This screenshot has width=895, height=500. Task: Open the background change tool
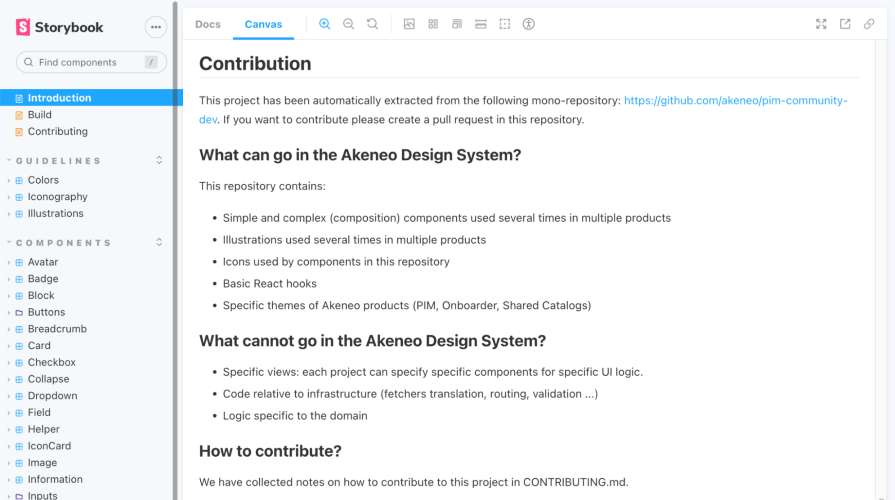tap(409, 24)
